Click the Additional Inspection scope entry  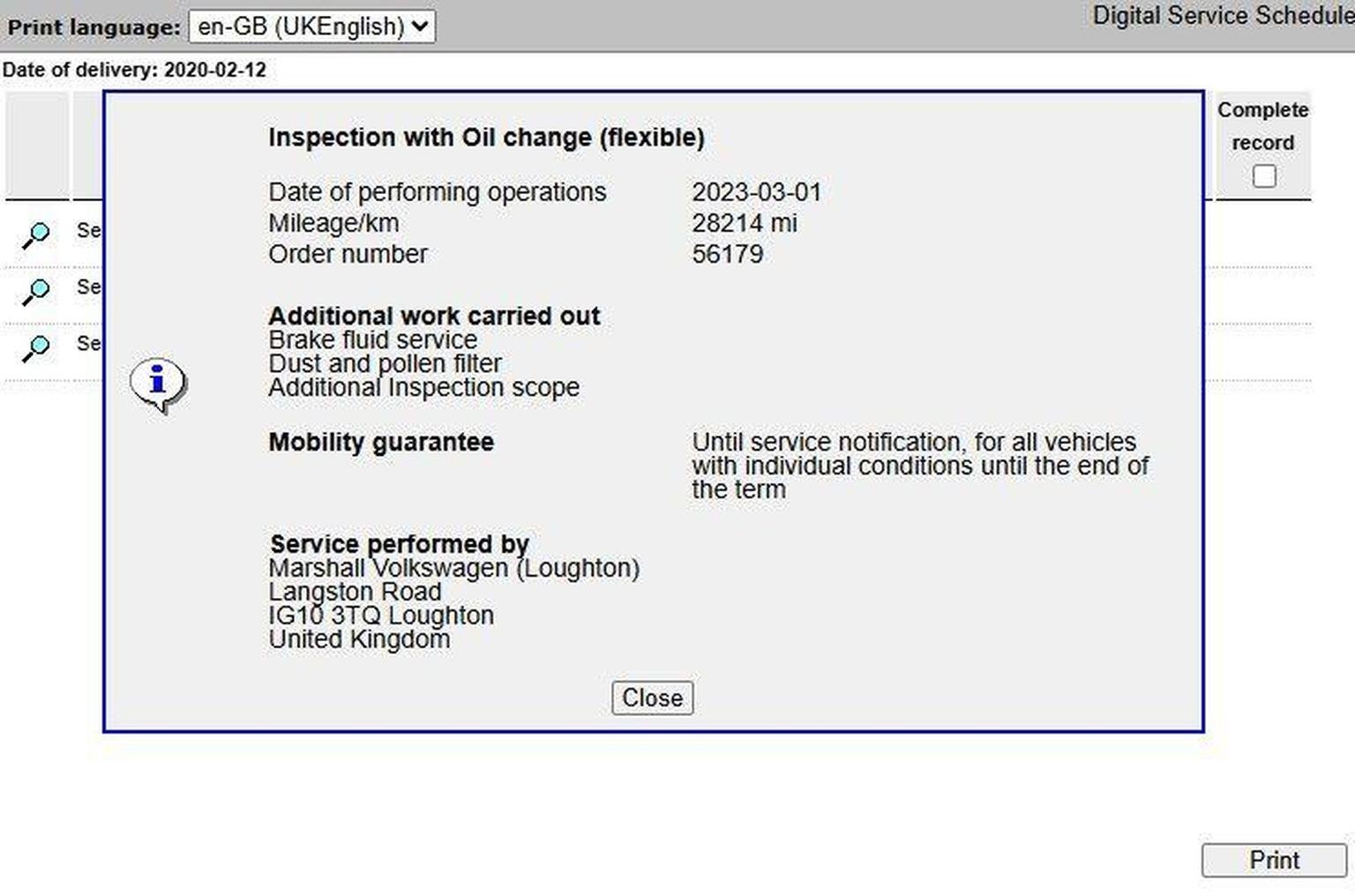(424, 387)
